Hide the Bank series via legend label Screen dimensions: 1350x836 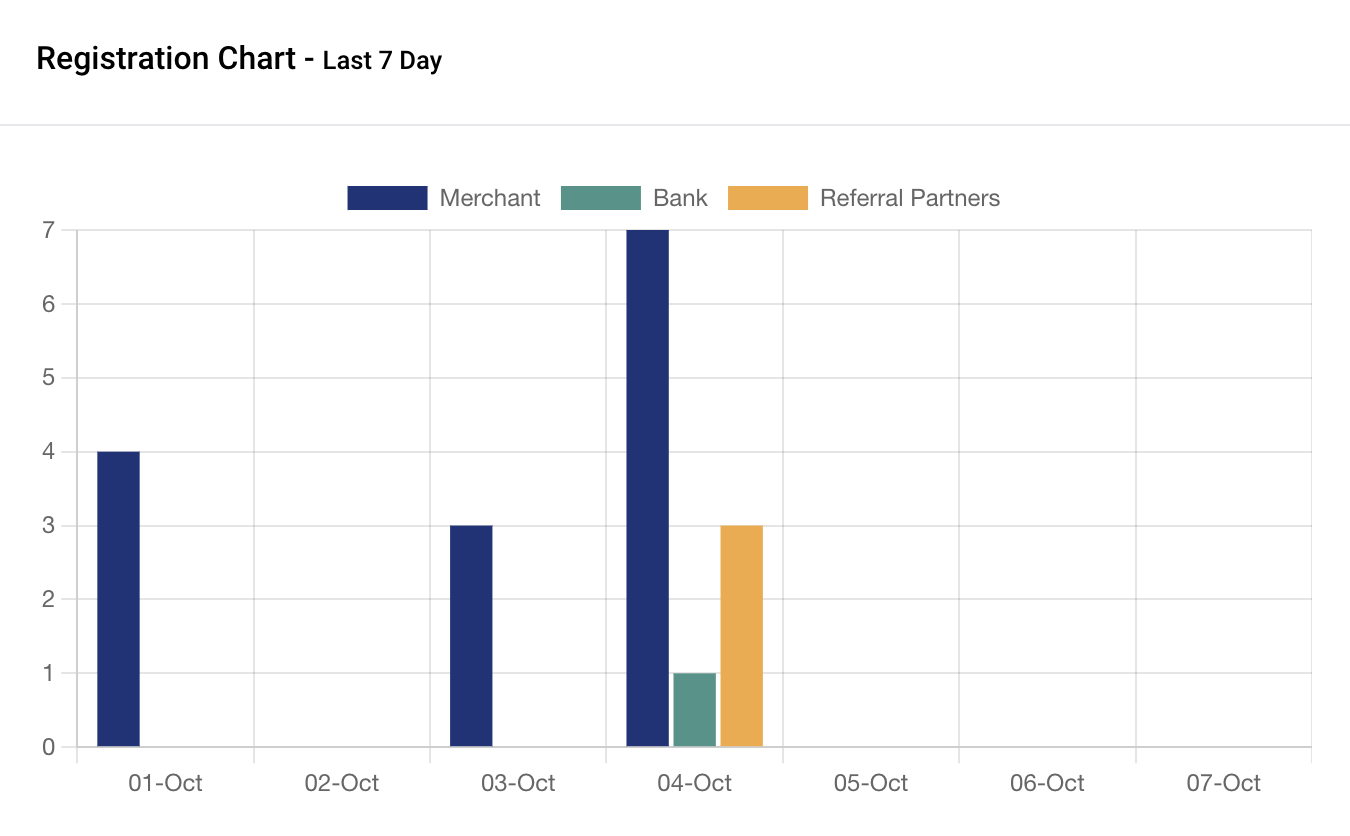(x=680, y=198)
